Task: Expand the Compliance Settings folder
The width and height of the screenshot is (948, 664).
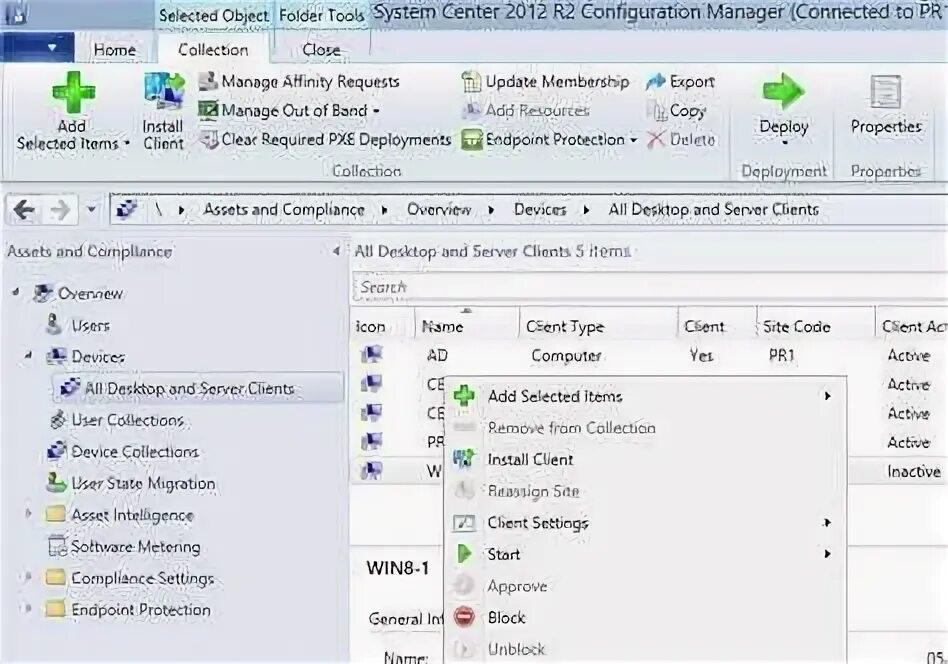Action: point(28,577)
